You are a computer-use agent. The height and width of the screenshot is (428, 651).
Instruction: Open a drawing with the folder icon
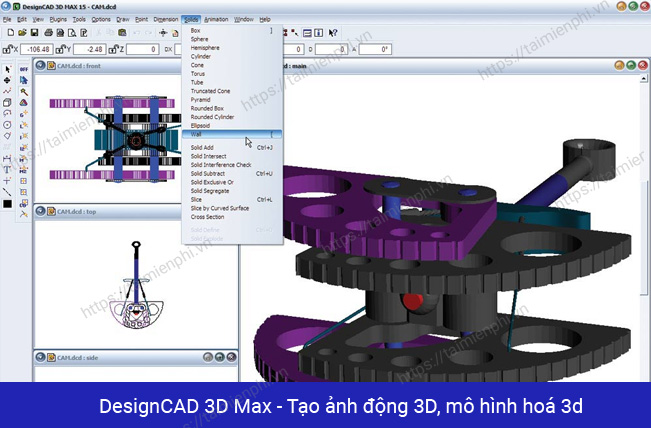click(22, 32)
